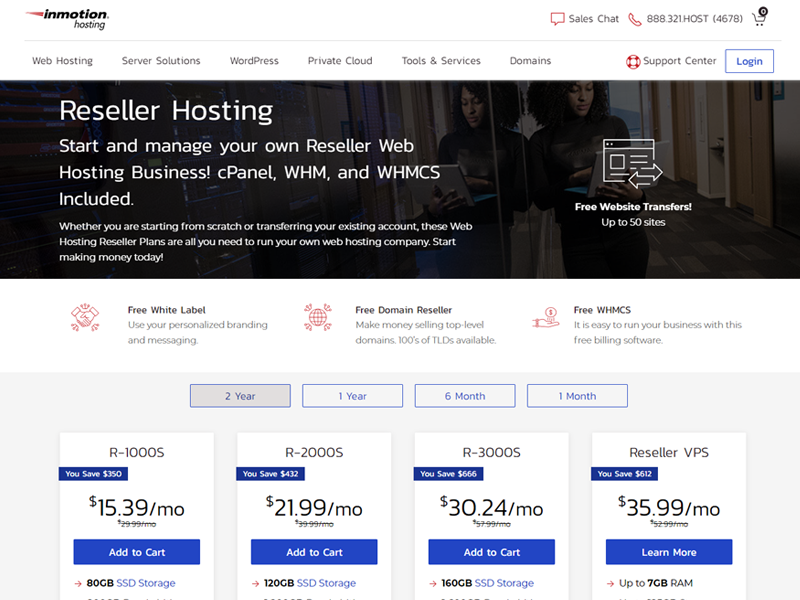Screen dimensions: 800x600
Task: Add the R-2000S plan to cart
Action: (314, 552)
